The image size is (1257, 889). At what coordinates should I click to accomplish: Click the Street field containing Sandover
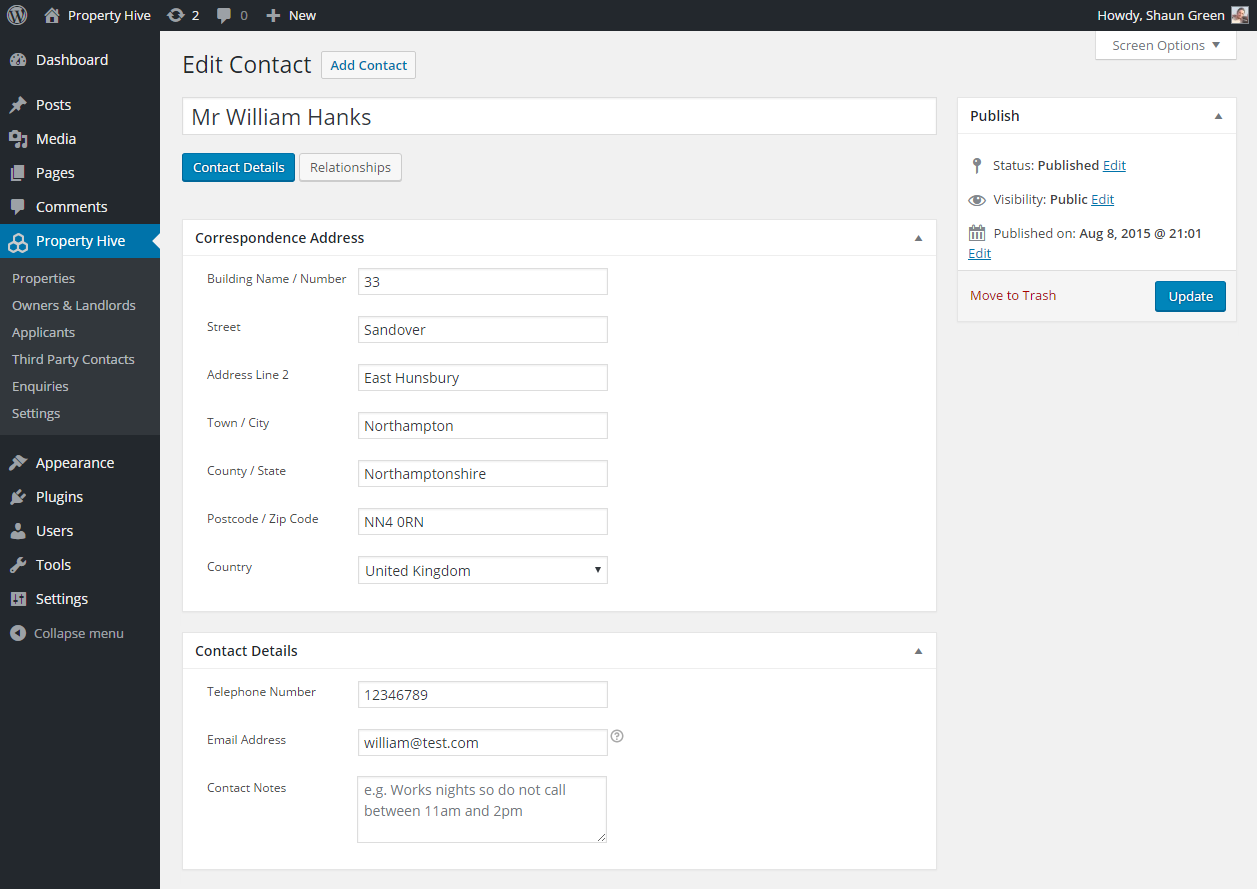tap(483, 329)
